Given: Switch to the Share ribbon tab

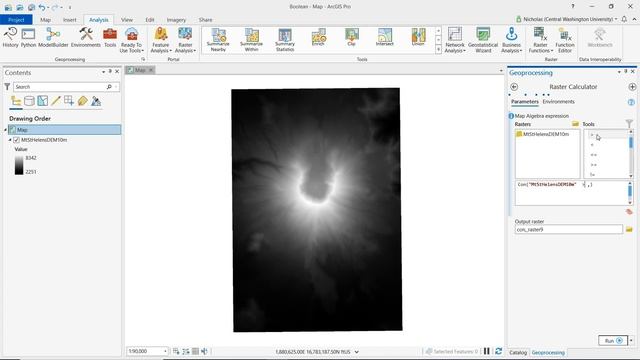Looking at the screenshot, I should pyautogui.click(x=205, y=20).
